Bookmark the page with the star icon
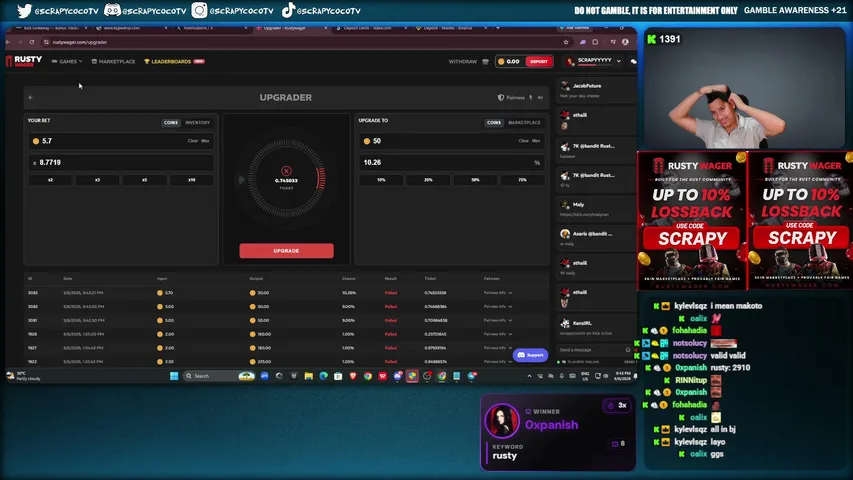Viewport: 853px width, 480px height. [566, 42]
